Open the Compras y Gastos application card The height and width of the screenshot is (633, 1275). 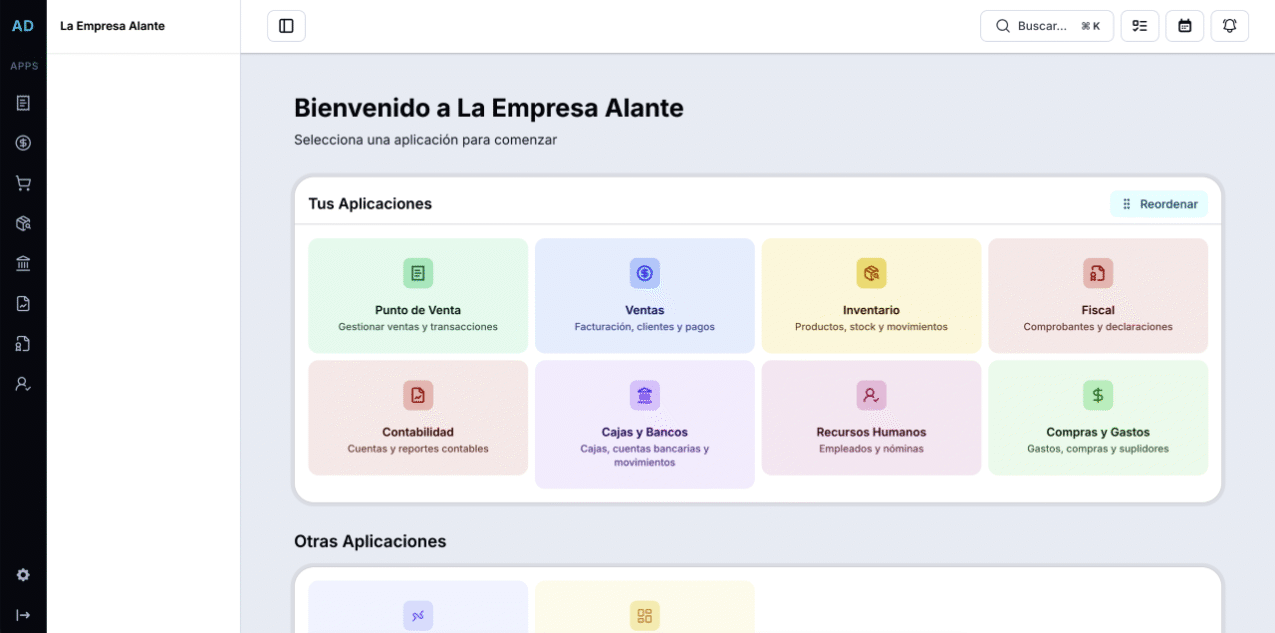(x=1097, y=417)
